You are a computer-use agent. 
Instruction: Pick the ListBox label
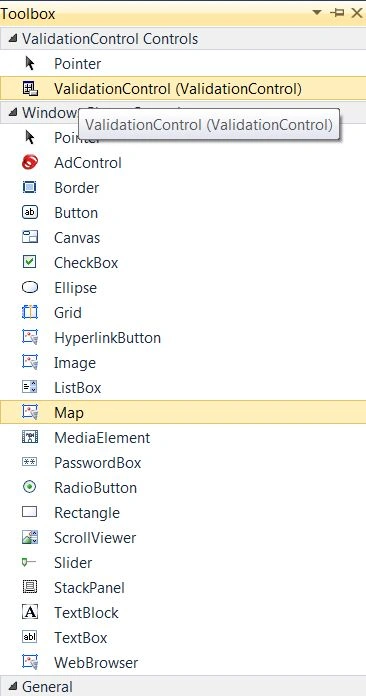tap(78, 388)
